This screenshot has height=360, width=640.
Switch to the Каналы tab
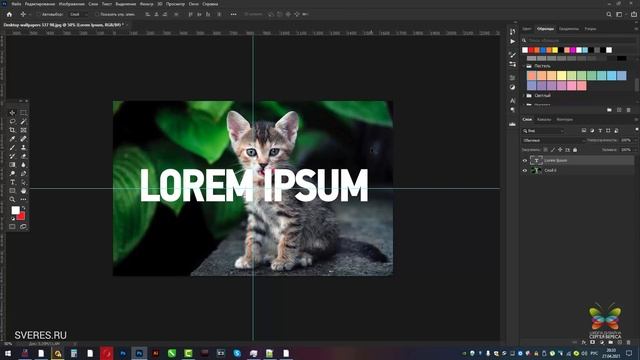(x=544, y=120)
